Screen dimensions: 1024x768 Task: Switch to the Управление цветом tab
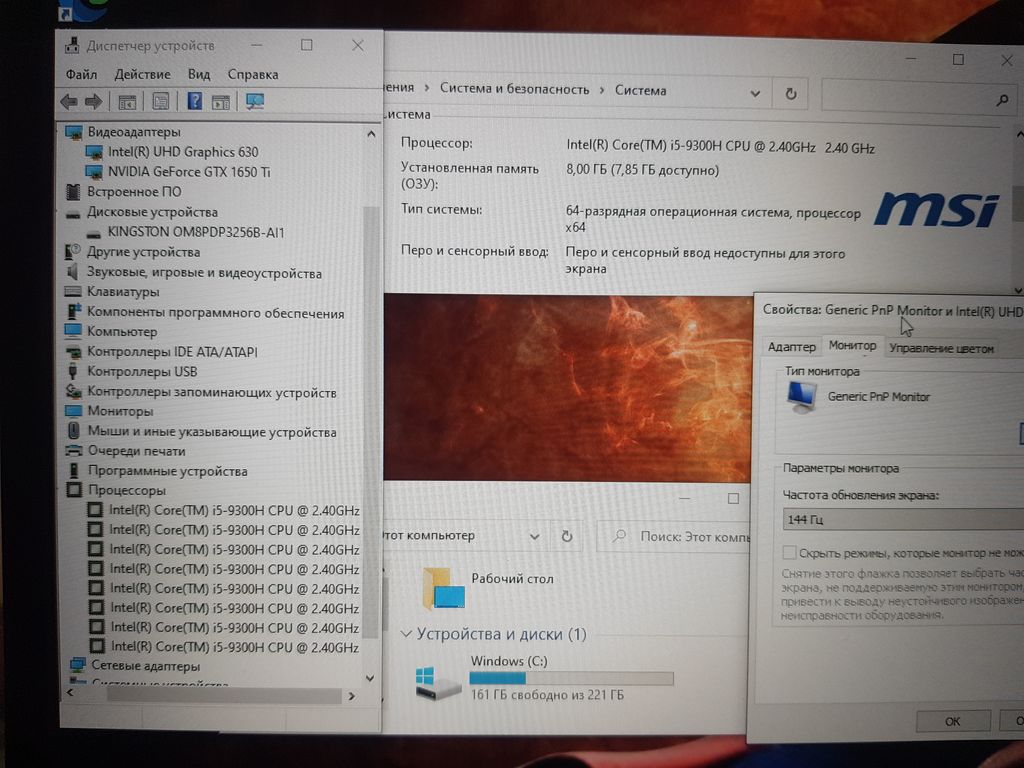pos(941,348)
